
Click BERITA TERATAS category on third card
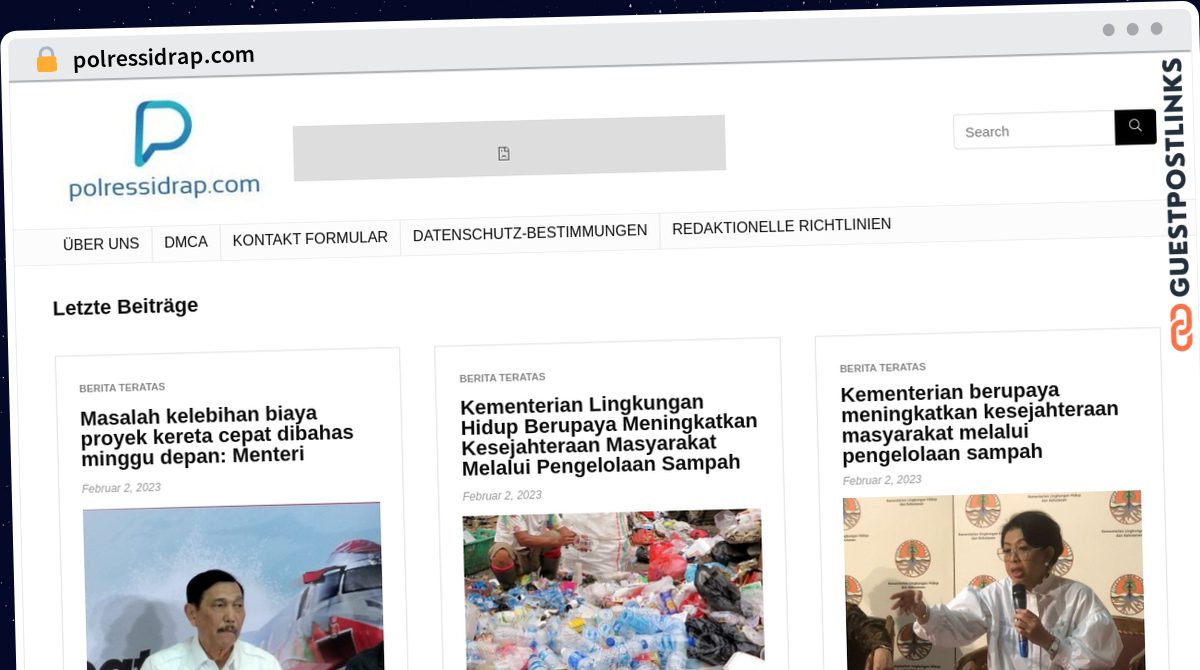[x=883, y=368]
